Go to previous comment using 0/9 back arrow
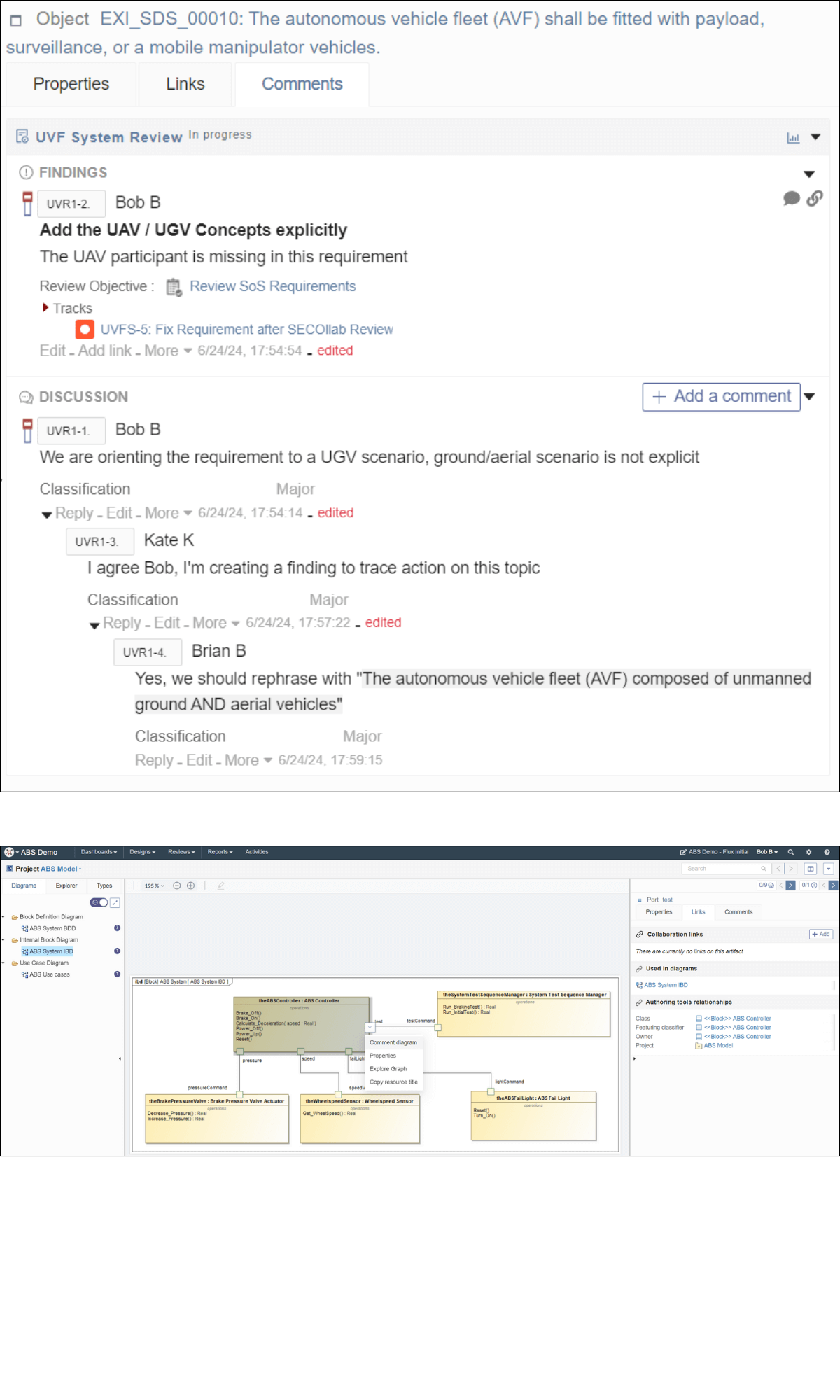The width and height of the screenshot is (840, 1400). click(x=780, y=885)
